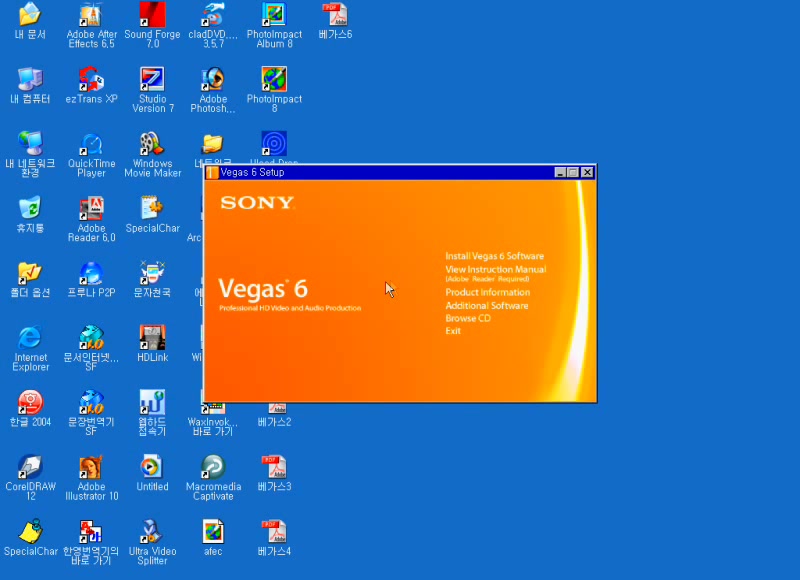This screenshot has height=580, width=800.
Task: Open Sound Forge 7.0 desktop icon
Action: pos(152,14)
